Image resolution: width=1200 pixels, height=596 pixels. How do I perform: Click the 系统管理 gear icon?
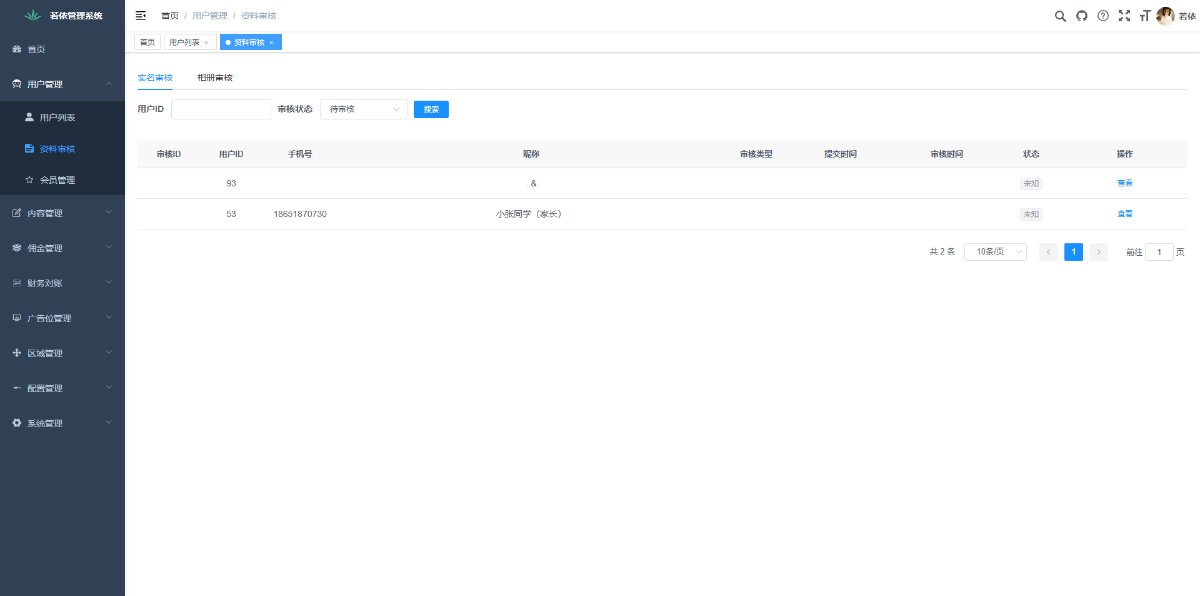pos(16,422)
